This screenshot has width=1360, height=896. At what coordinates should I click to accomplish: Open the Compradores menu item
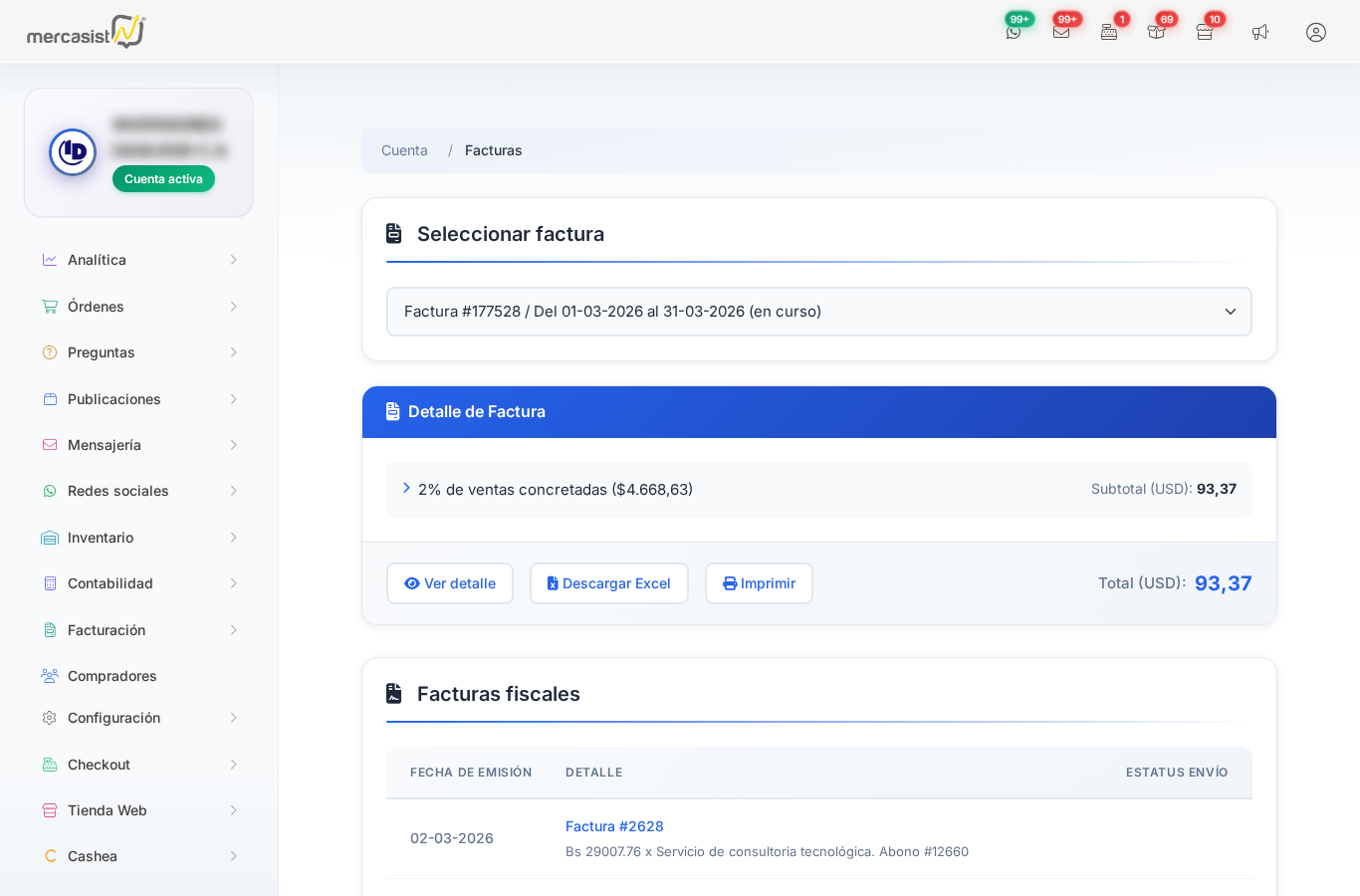coord(112,676)
